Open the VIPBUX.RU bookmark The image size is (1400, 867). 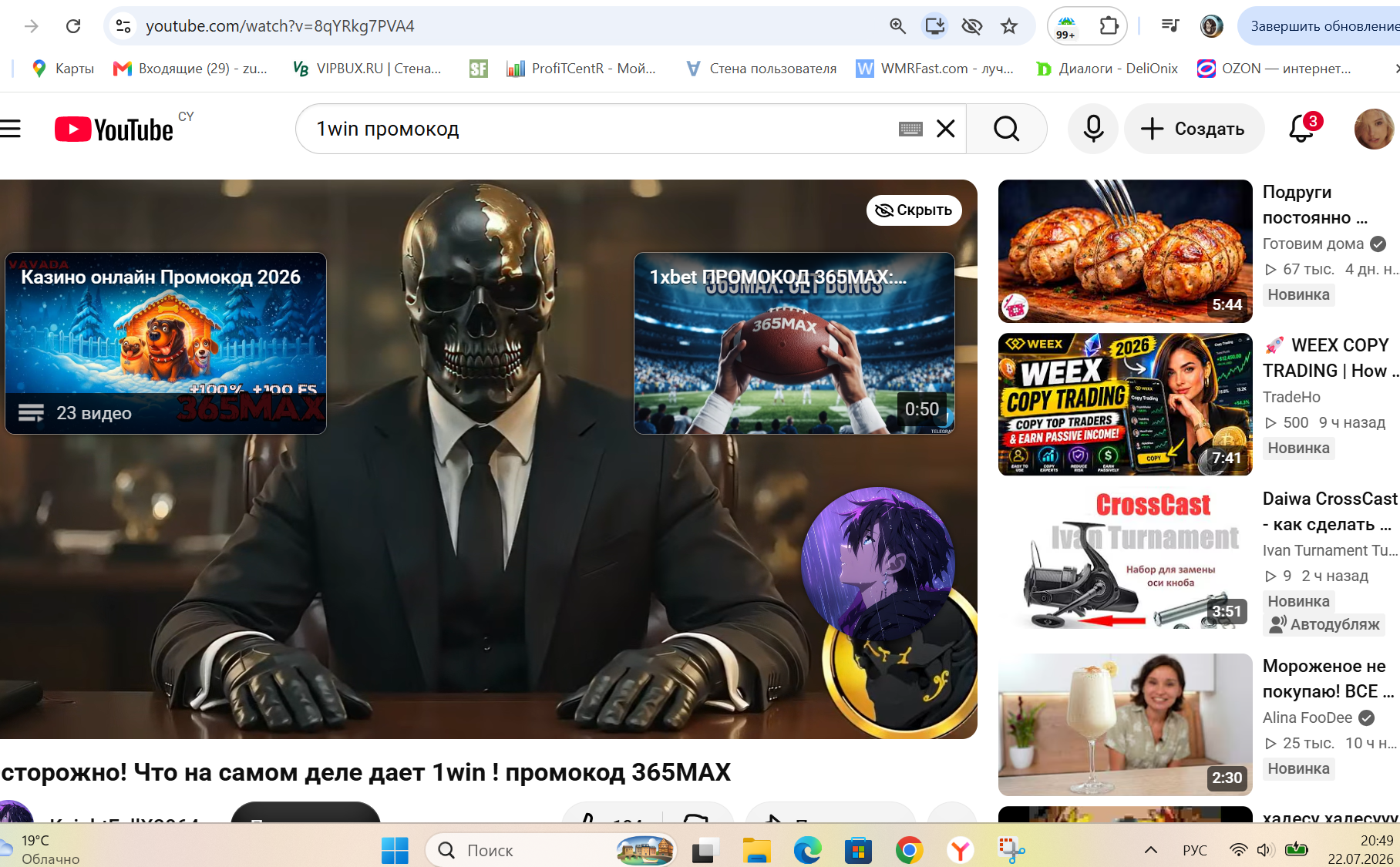pyautogui.click(x=367, y=69)
